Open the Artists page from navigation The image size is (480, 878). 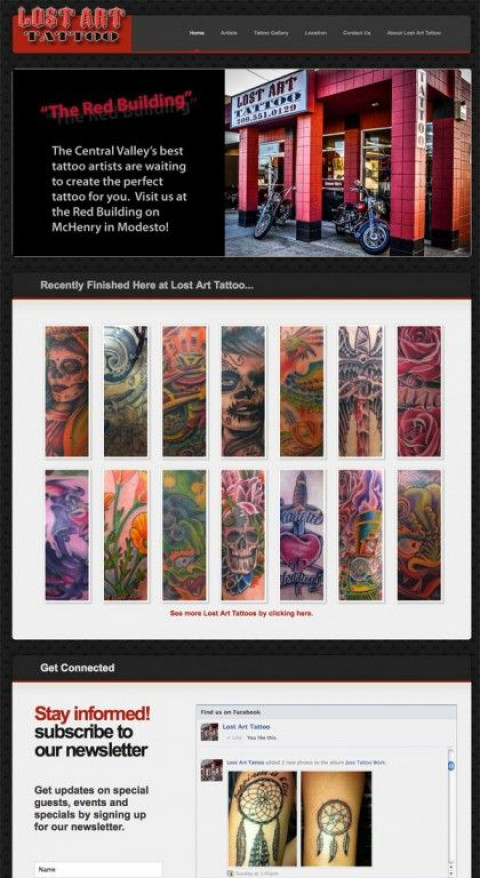pos(229,33)
